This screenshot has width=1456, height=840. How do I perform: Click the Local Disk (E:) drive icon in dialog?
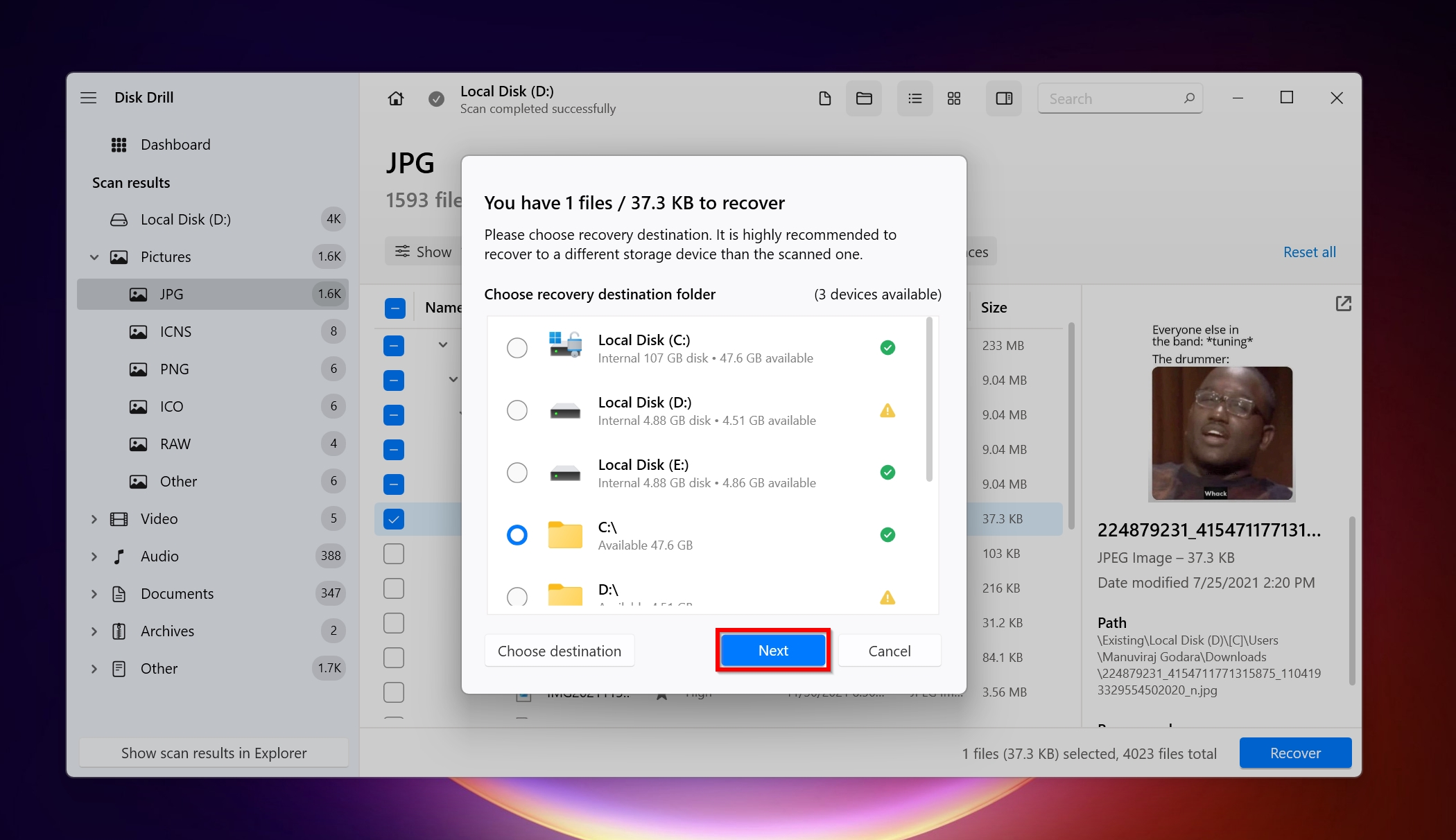[565, 473]
